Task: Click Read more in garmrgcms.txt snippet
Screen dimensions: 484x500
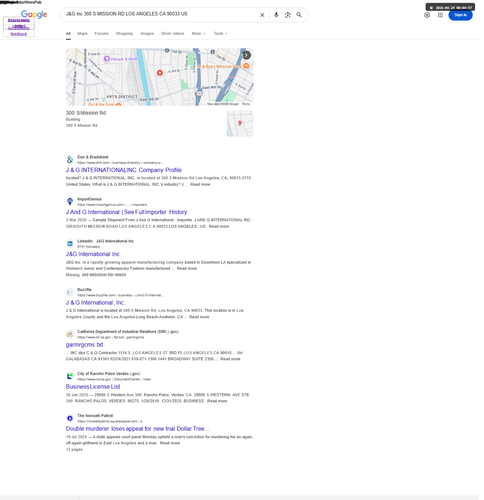Action: [230, 359]
